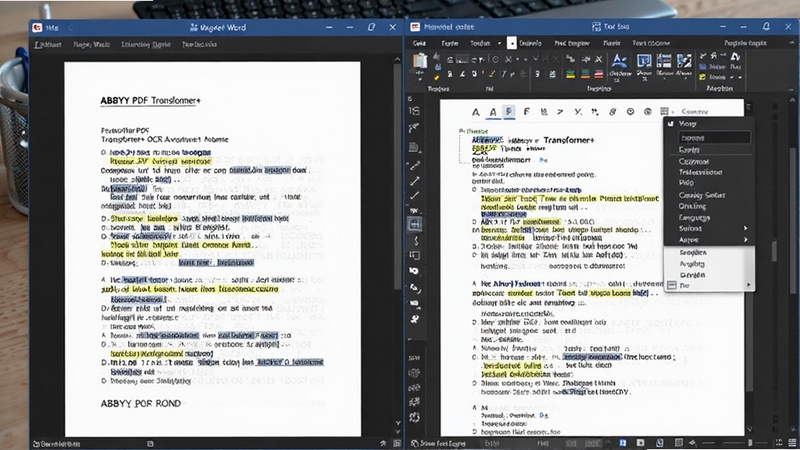Toggle the highlighted blue button in document mini toolbar
The height and width of the screenshot is (450, 800).
[509, 112]
